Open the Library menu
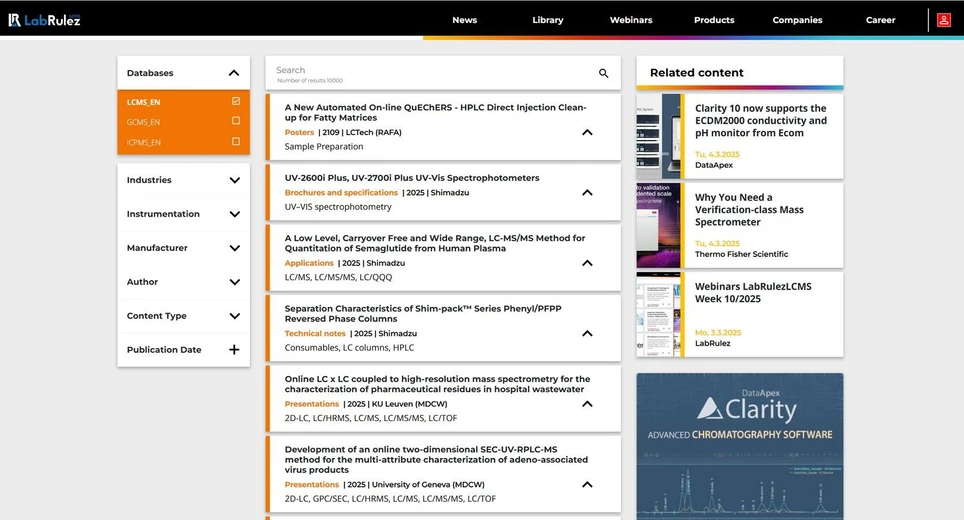The image size is (964, 520). click(547, 20)
